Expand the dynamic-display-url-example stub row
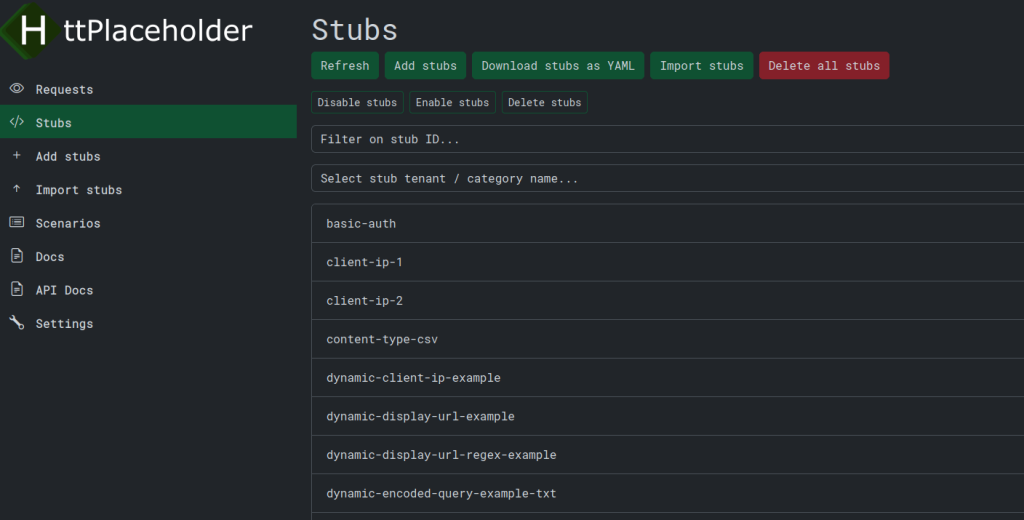This screenshot has height=520, width=1024. click(x=667, y=416)
